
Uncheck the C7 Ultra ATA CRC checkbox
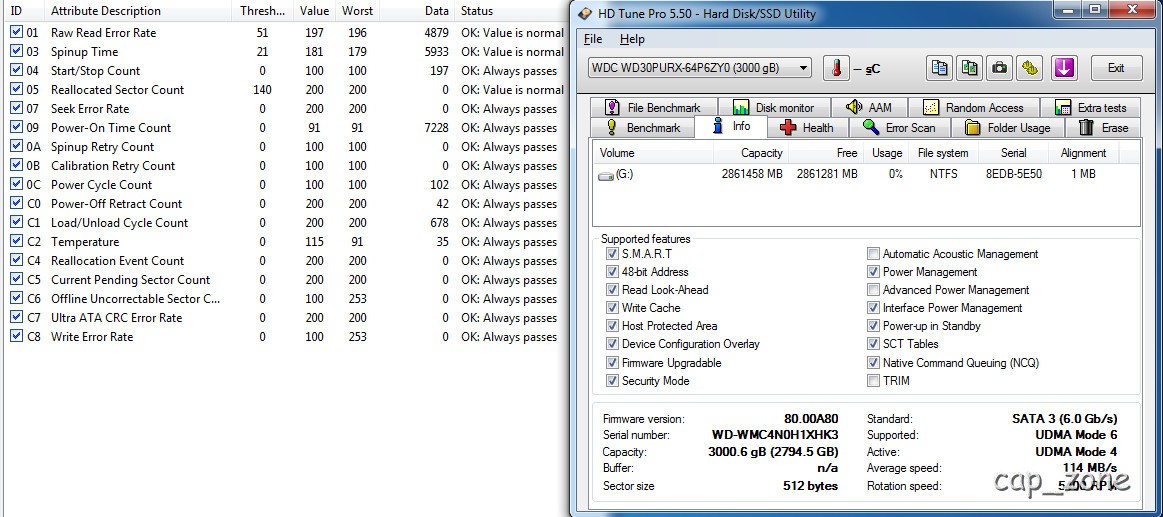click(16, 317)
